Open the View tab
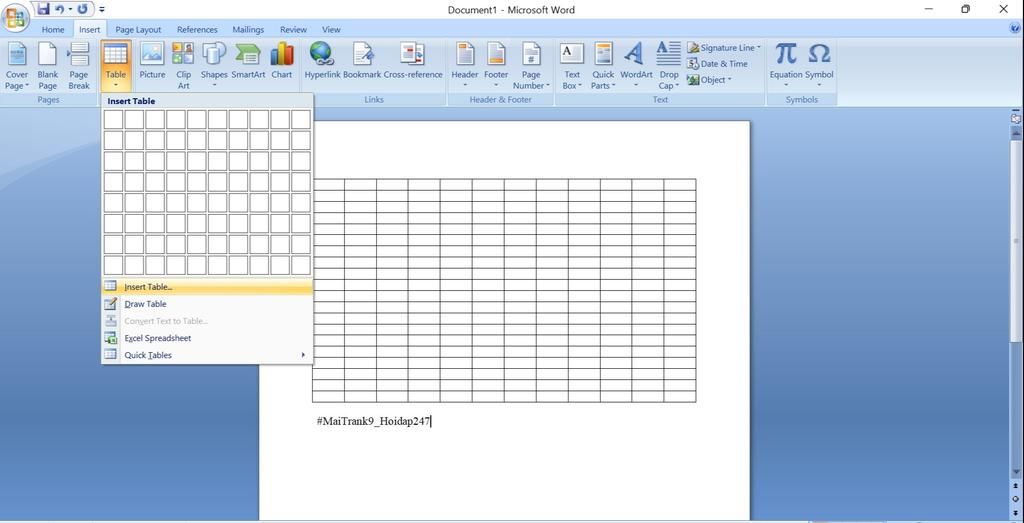The height and width of the screenshot is (523, 1024). pyautogui.click(x=331, y=29)
